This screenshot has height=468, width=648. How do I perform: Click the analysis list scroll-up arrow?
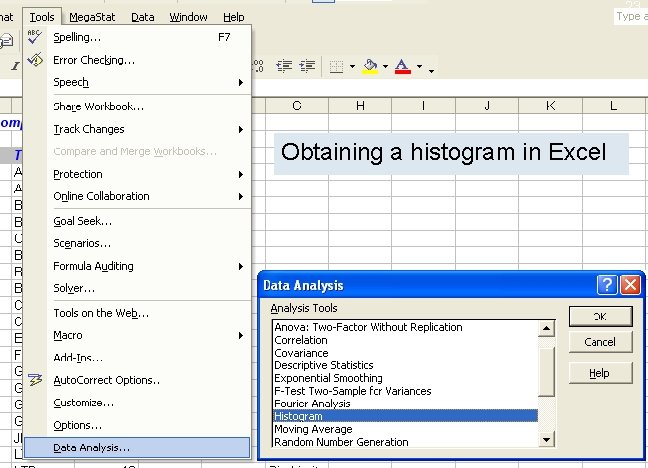pos(546,329)
